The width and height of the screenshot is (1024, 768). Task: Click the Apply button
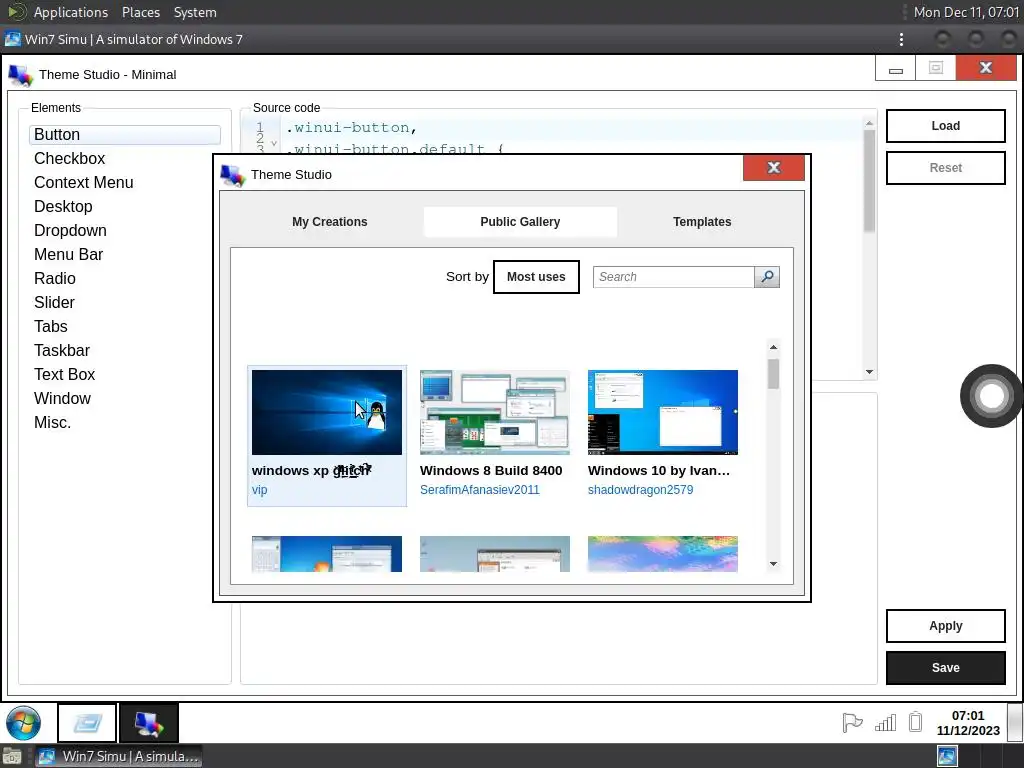(x=946, y=626)
